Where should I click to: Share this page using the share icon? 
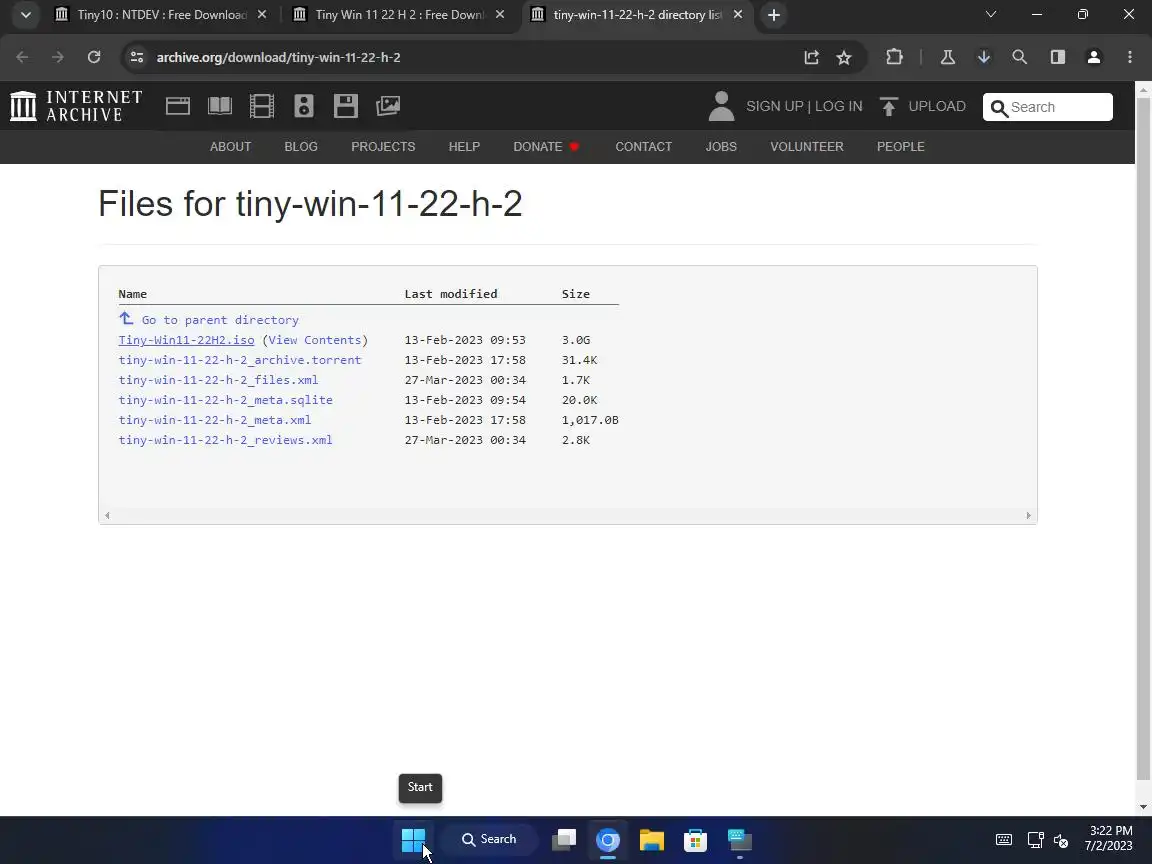coord(811,57)
